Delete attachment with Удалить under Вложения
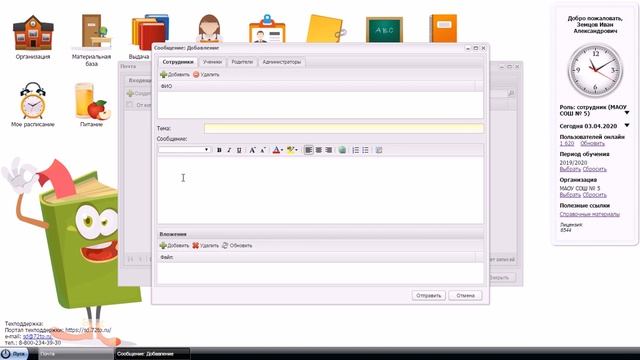The image size is (640, 360). tap(206, 245)
